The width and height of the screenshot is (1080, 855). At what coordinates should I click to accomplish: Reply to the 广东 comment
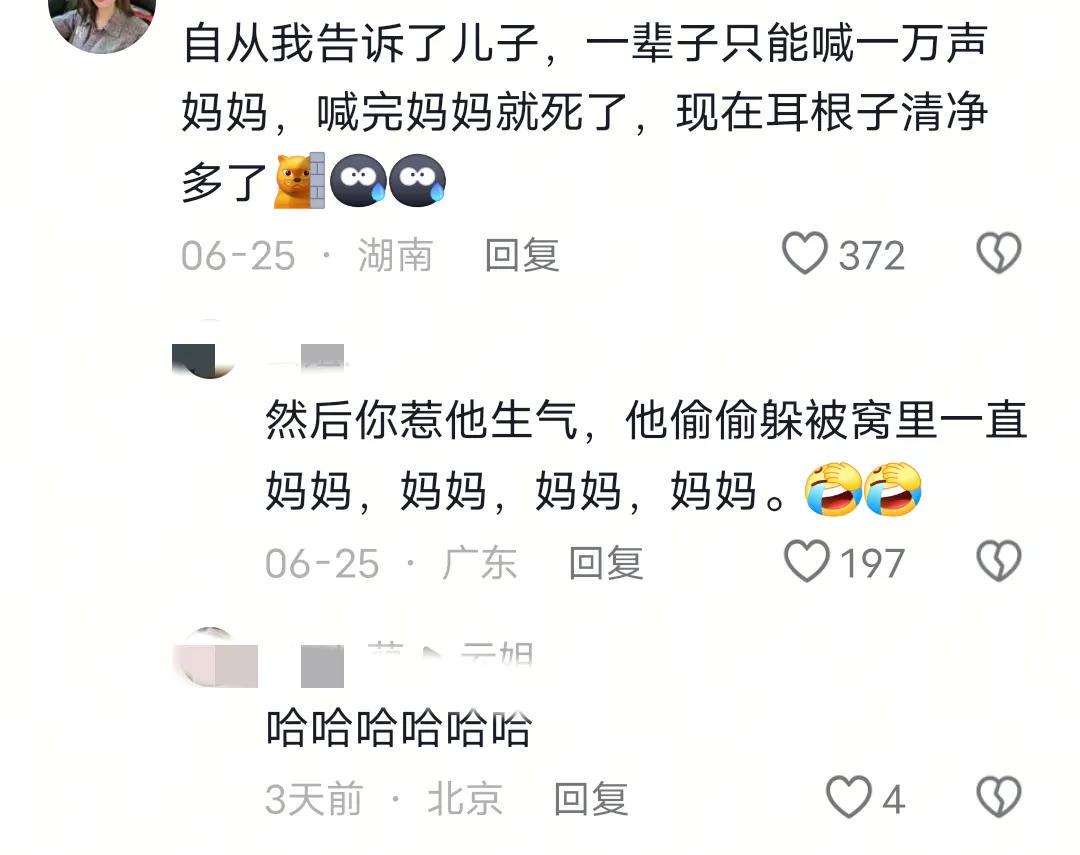pos(605,564)
